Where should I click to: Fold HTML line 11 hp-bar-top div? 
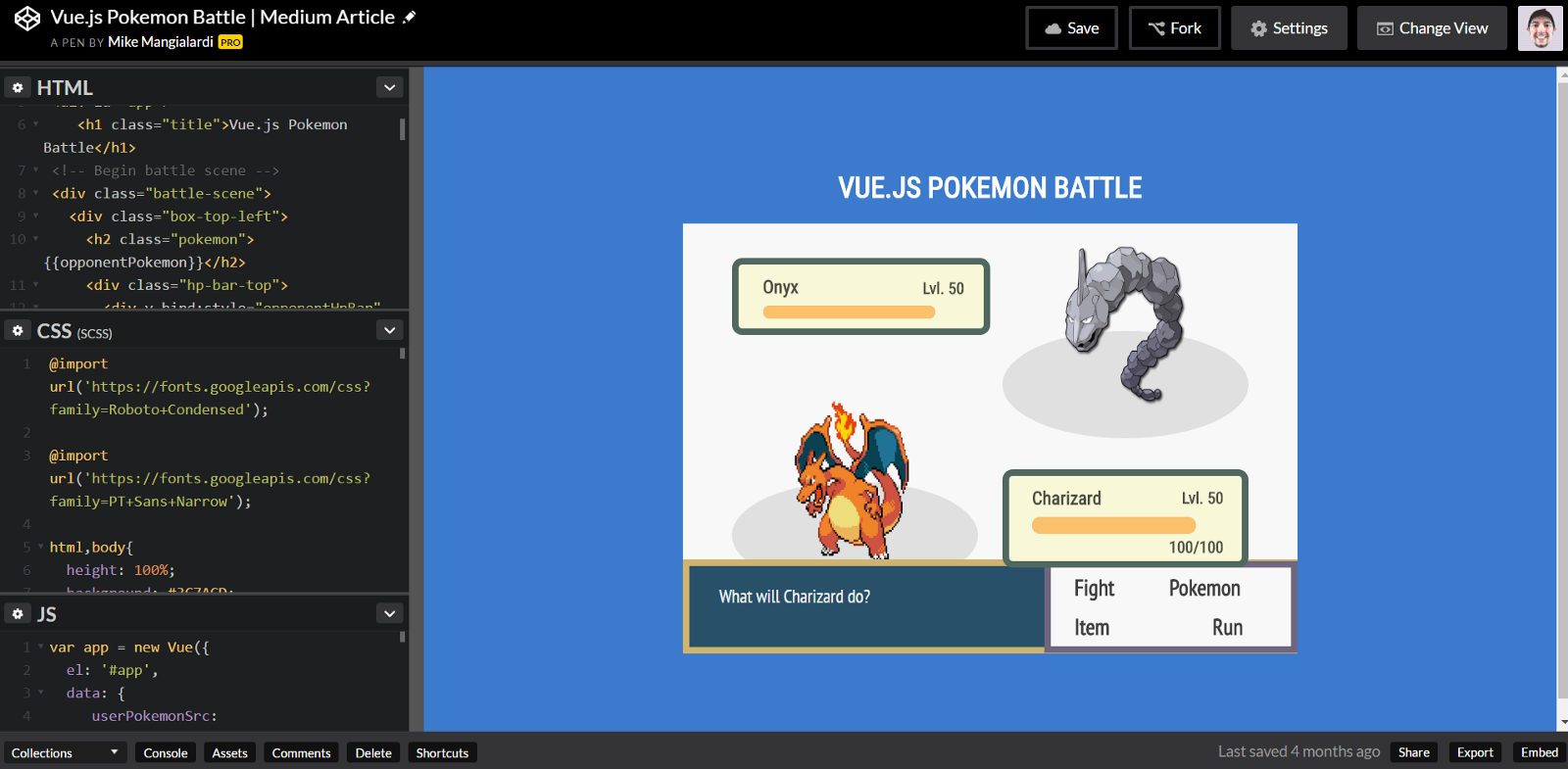click(x=36, y=285)
